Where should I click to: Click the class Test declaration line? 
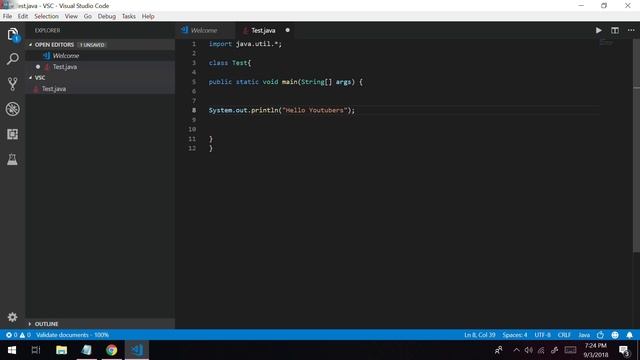tap(230, 63)
